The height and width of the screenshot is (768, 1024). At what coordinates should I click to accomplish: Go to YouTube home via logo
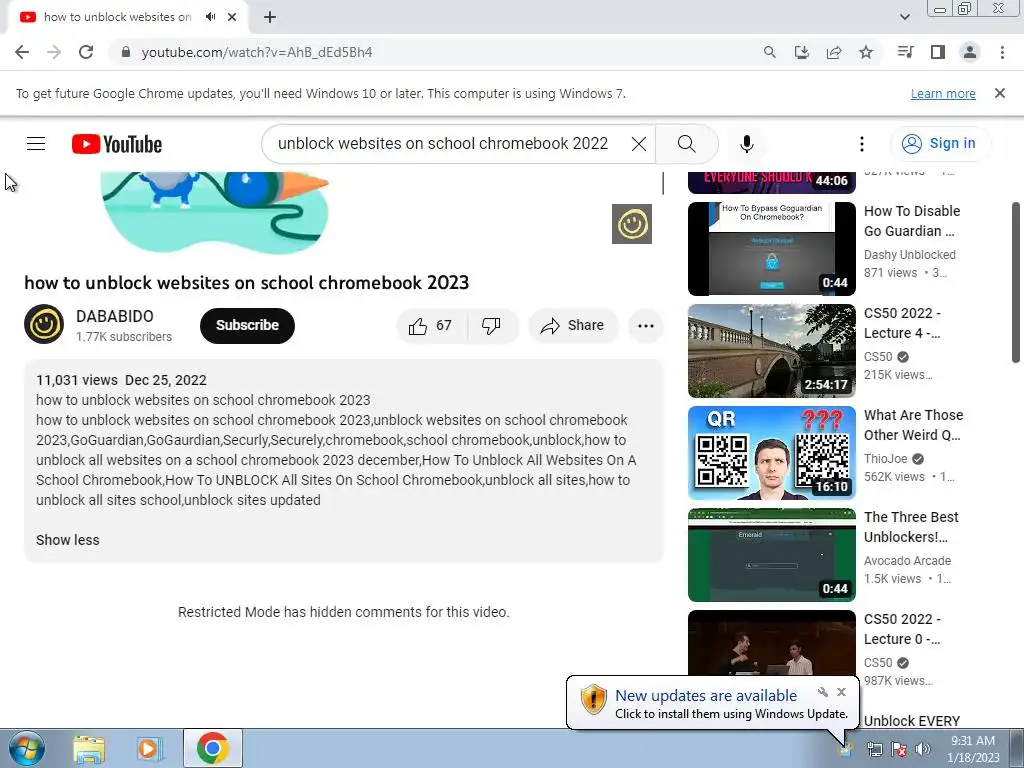click(x=117, y=144)
